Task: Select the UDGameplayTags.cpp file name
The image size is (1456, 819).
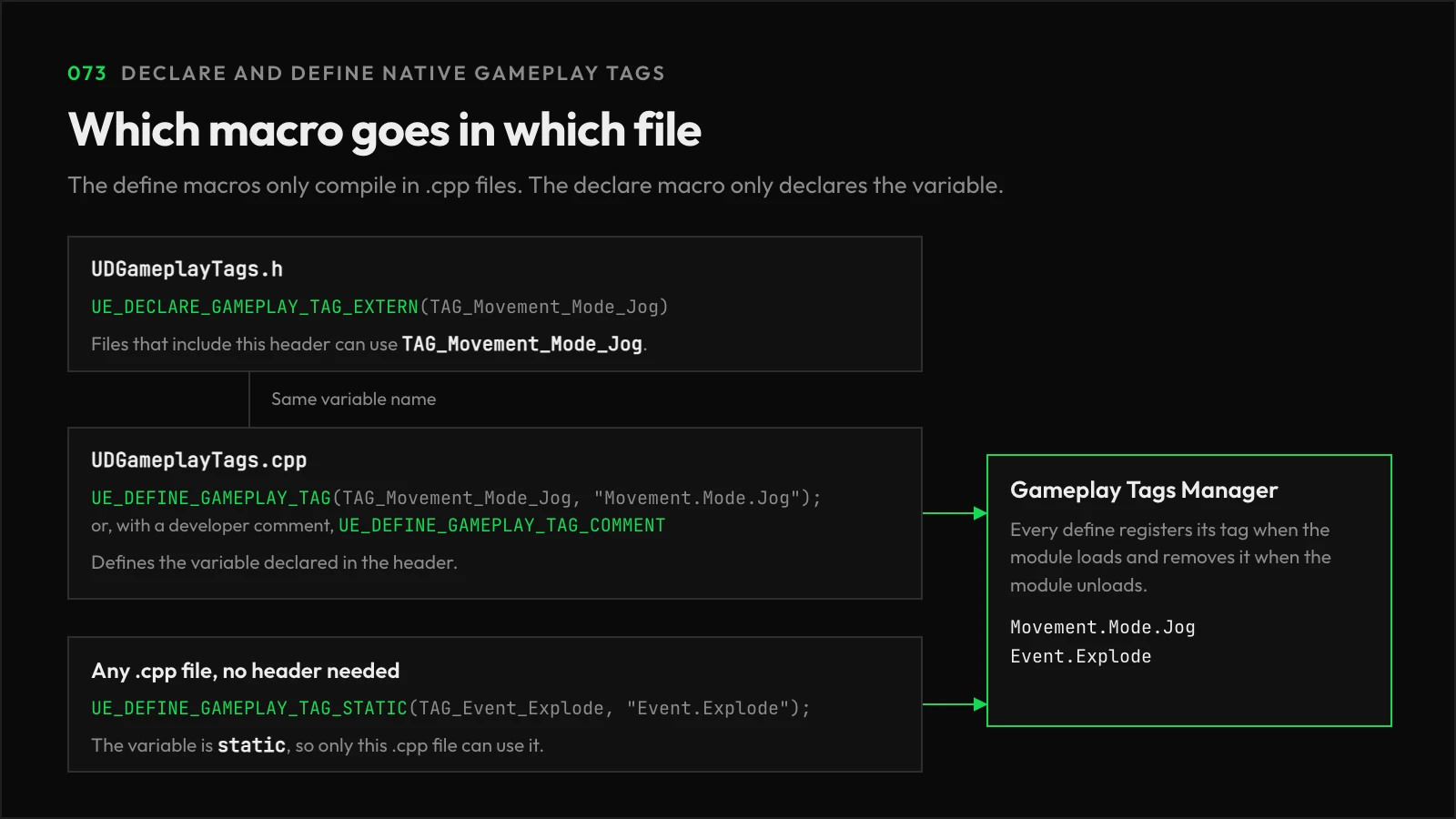Action: pos(198,460)
